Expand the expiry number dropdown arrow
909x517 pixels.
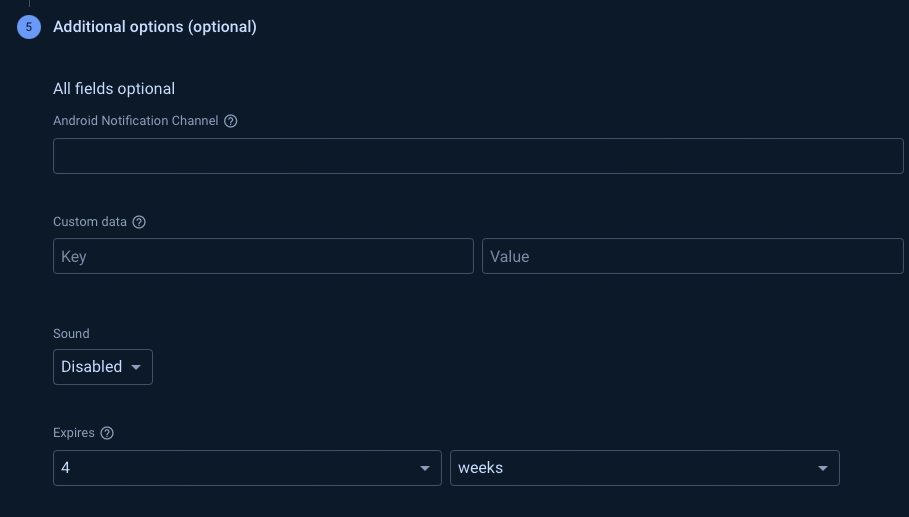coord(425,468)
